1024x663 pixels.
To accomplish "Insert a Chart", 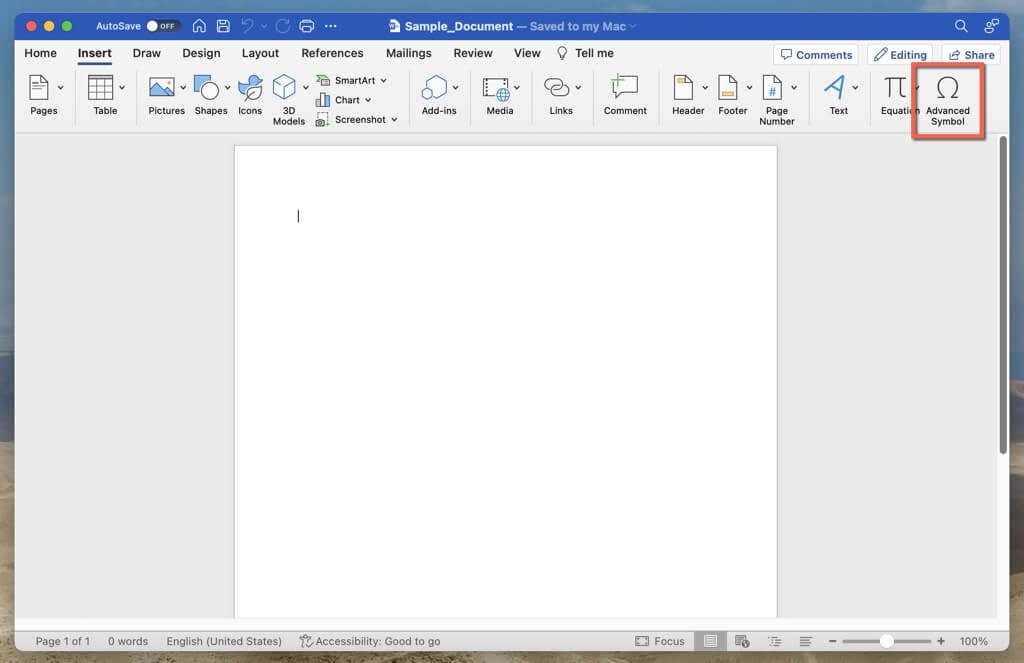I will (x=338, y=100).
